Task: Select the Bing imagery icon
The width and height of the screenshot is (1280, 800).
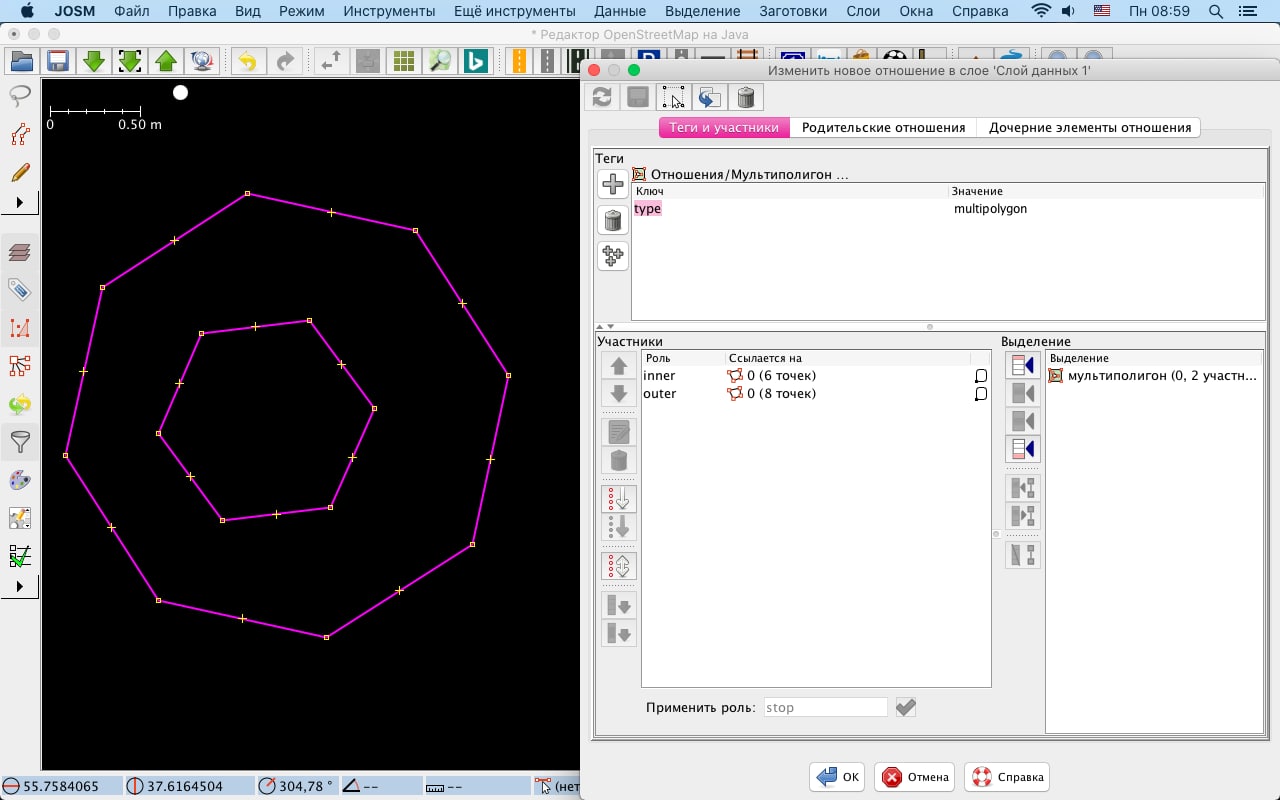Action: (476, 61)
